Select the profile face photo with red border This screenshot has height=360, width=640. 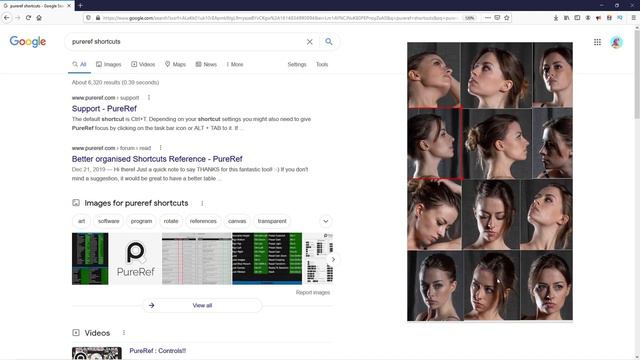[435, 143]
